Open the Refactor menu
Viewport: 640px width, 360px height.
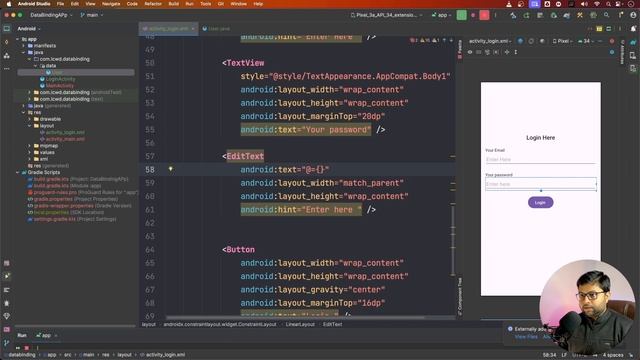(x=153, y=4)
